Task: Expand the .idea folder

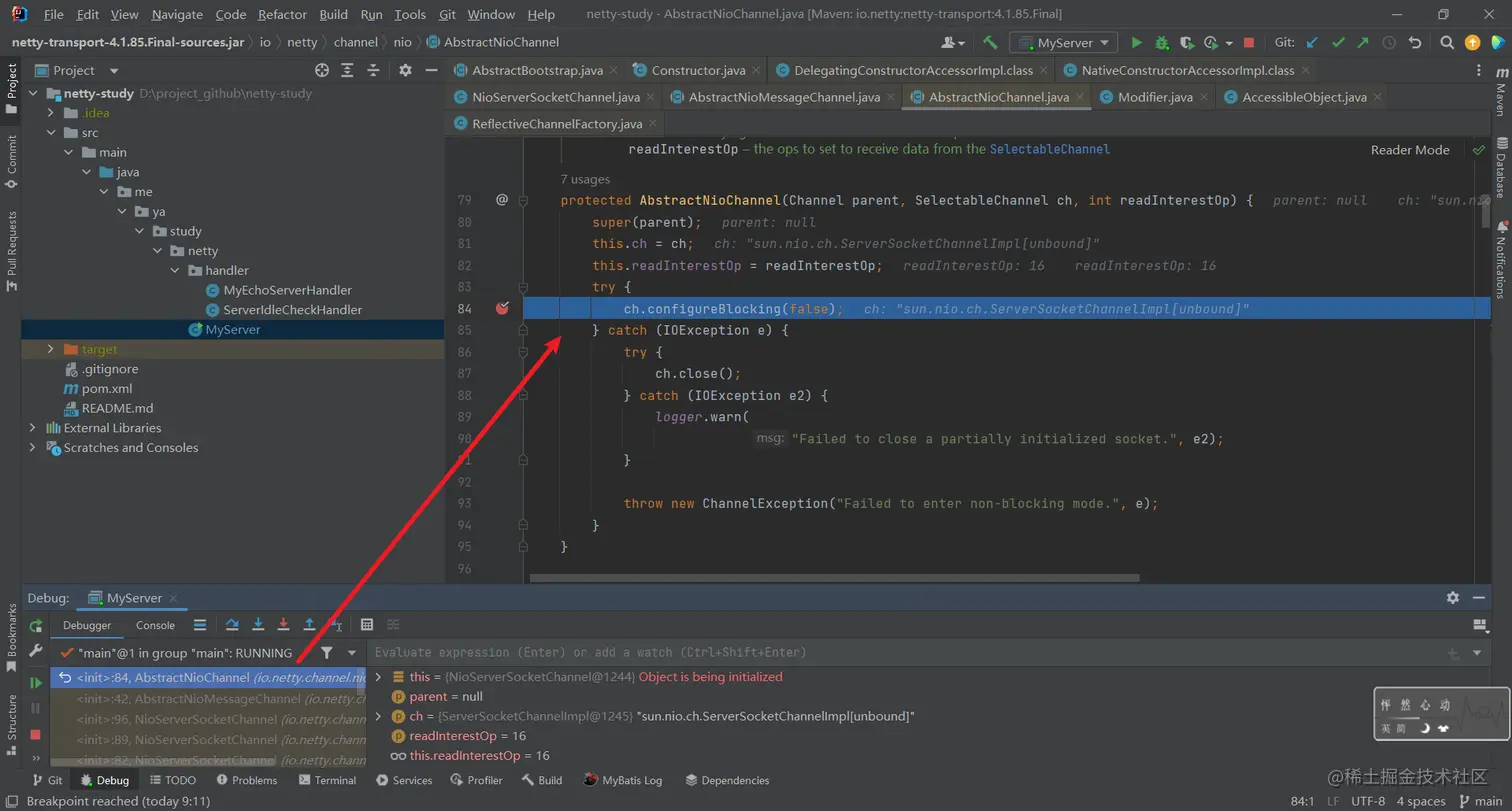Action: [52, 113]
